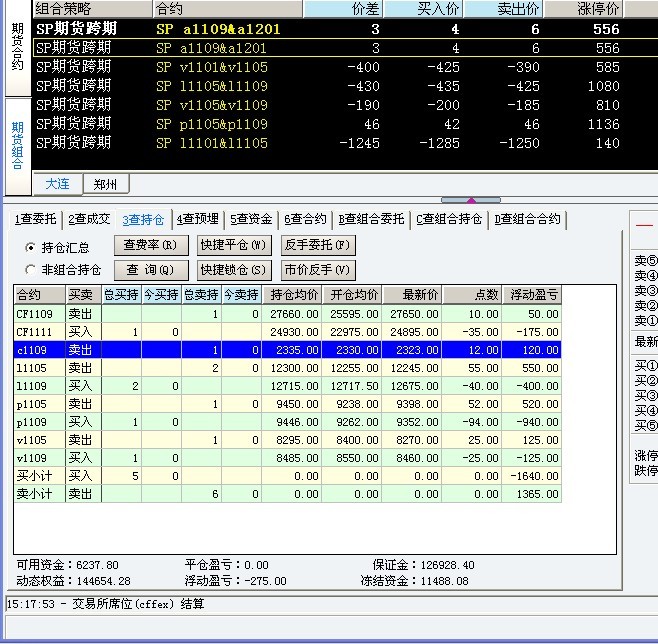Select the SP v1101&v1105 spread row
Viewport: 658px width, 644px height.
[x=345, y=67]
